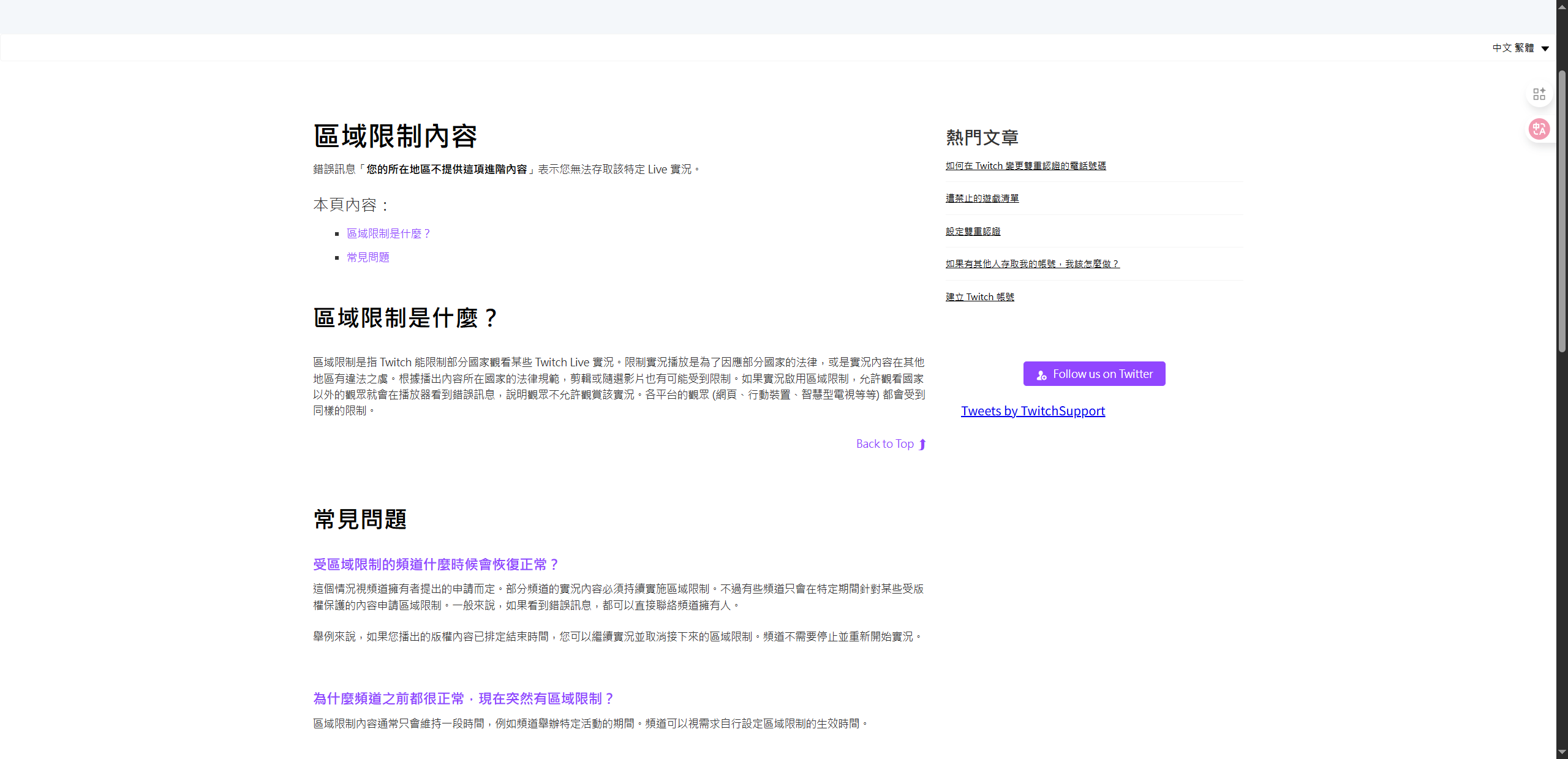Viewport: 1568px width, 759px height.
Task: Jump to 常見問題 section link
Action: tap(368, 257)
